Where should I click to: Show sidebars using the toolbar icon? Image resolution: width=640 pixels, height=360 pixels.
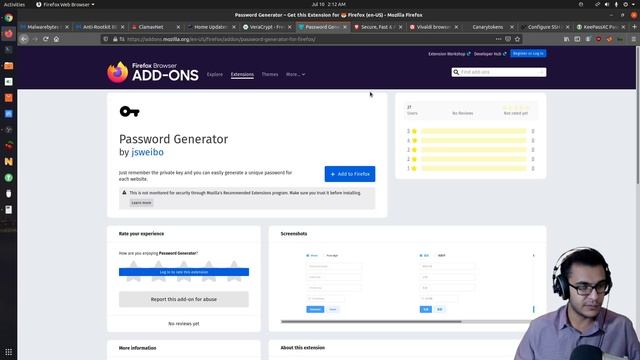point(577,39)
